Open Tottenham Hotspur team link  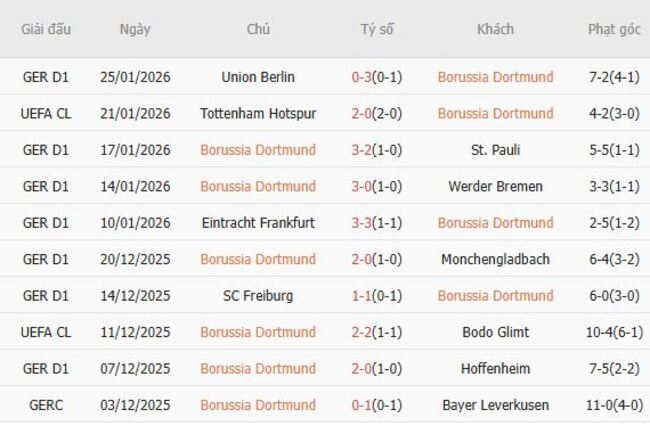[258, 113]
